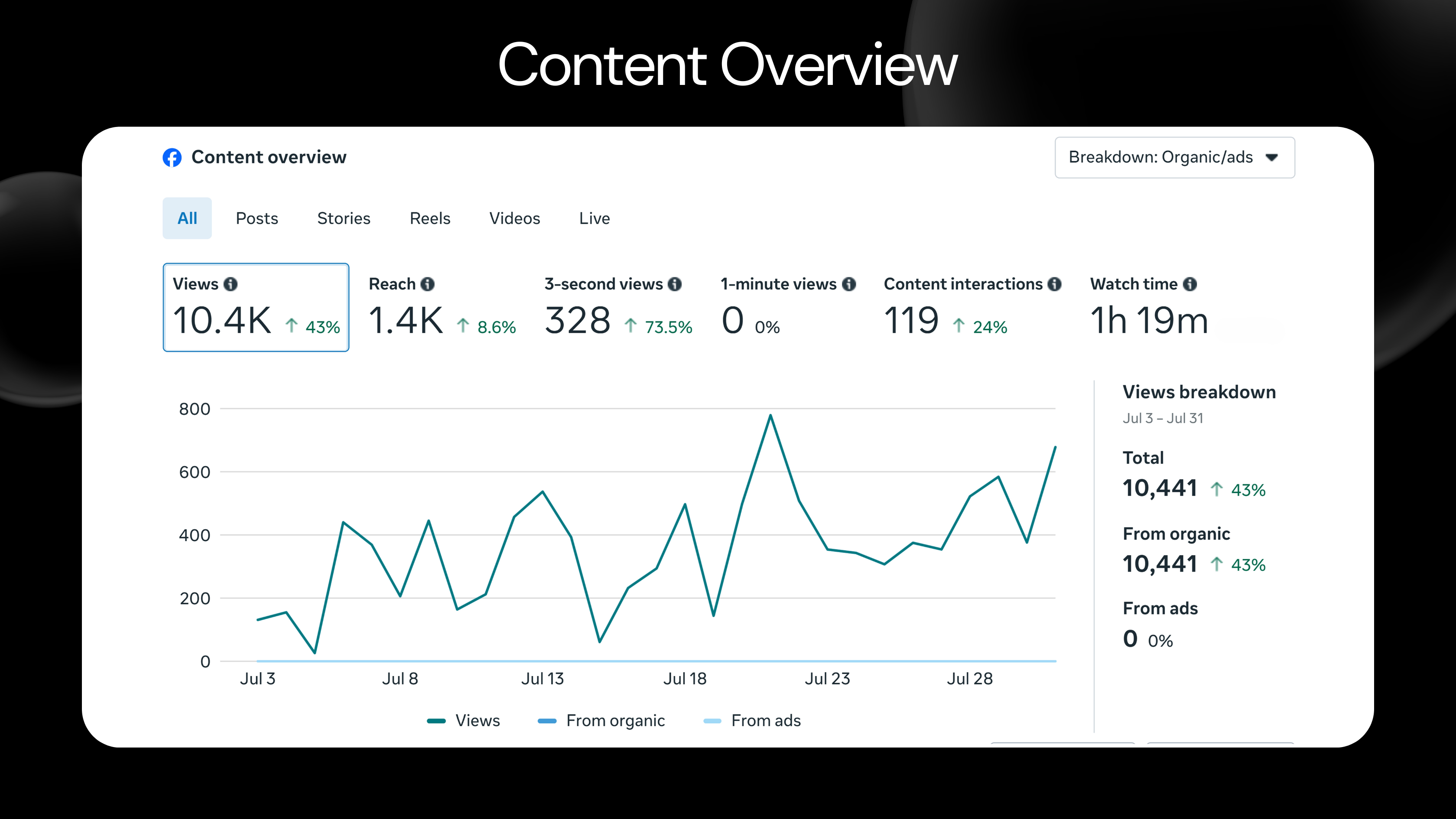Click the Jul 28 axis label
1456x819 pixels.
[970, 679]
